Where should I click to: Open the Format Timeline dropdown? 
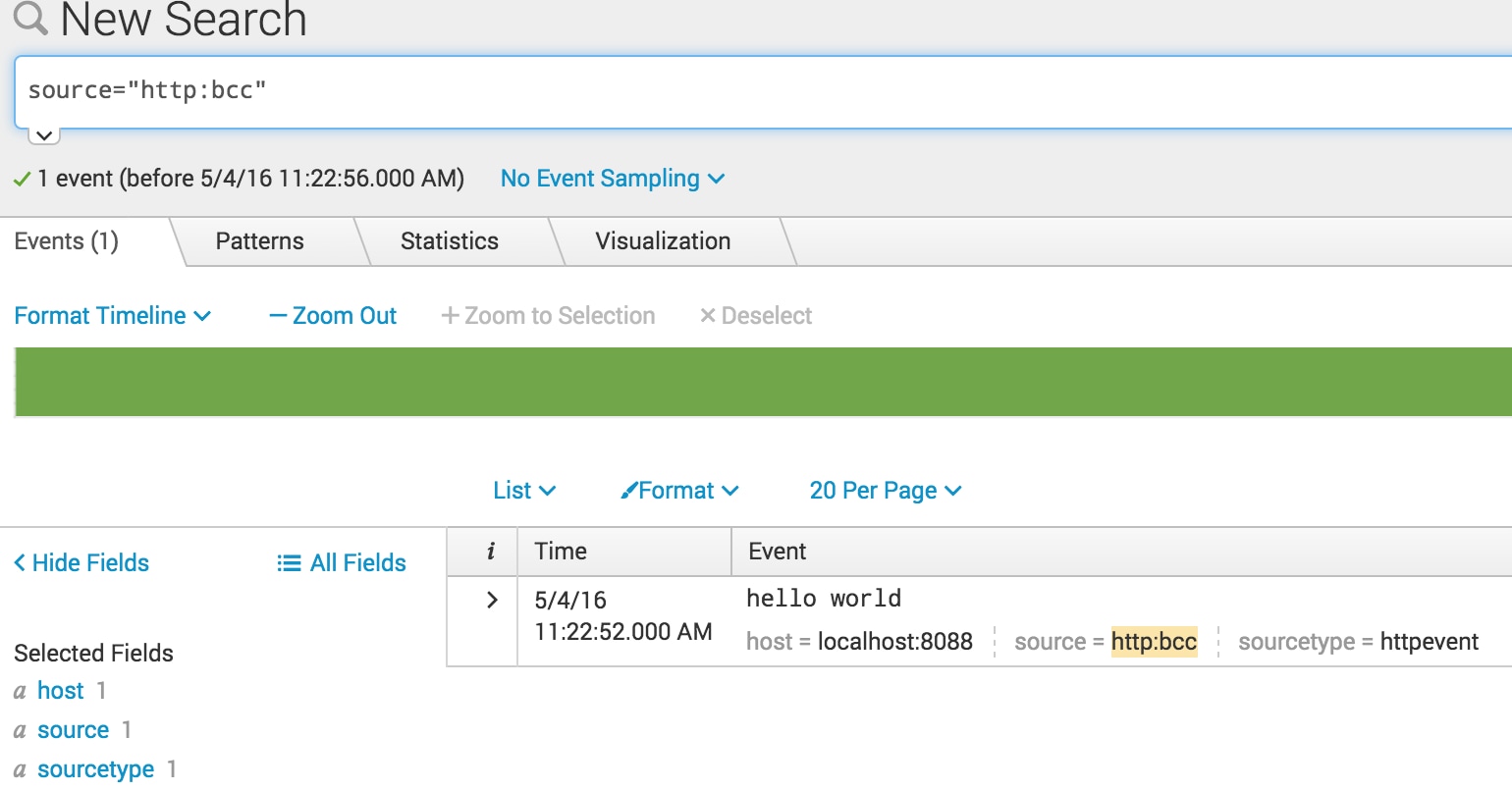click(112, 316)
